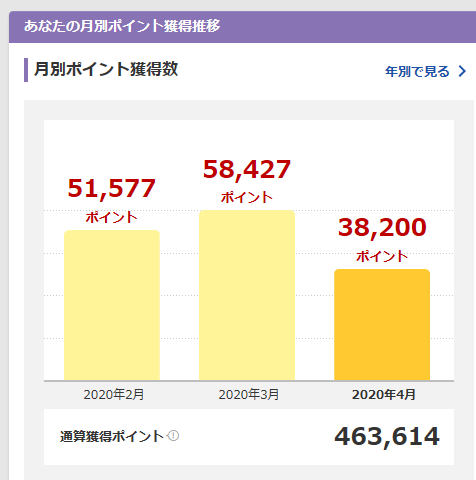Select the orange 2020年4月 bar
Screen dimensions: 476x480
pos(382,324)
